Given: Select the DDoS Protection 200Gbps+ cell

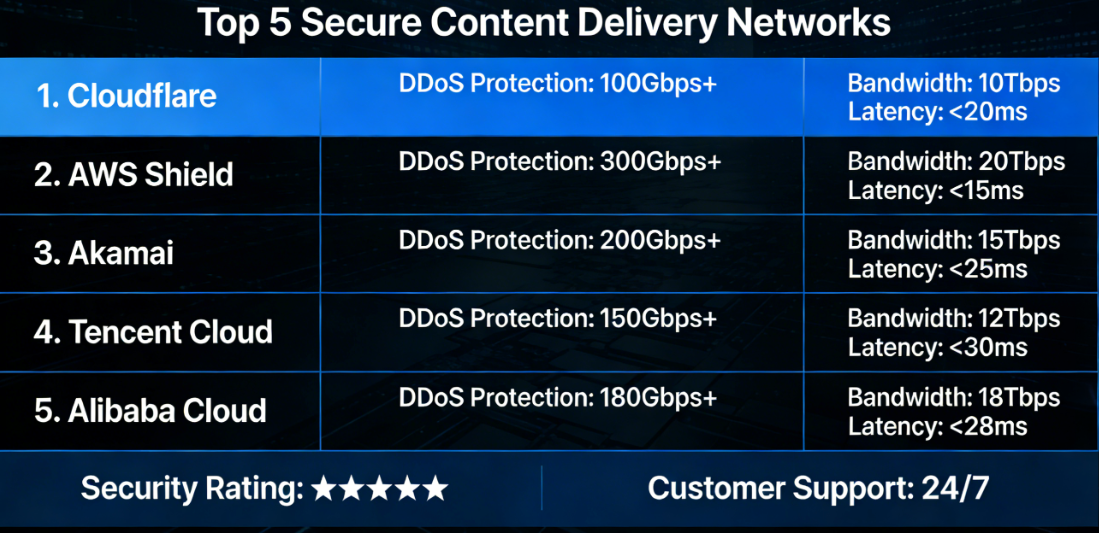Looking at the screenshot, I should pyautogui.click(x=560, y=240).
